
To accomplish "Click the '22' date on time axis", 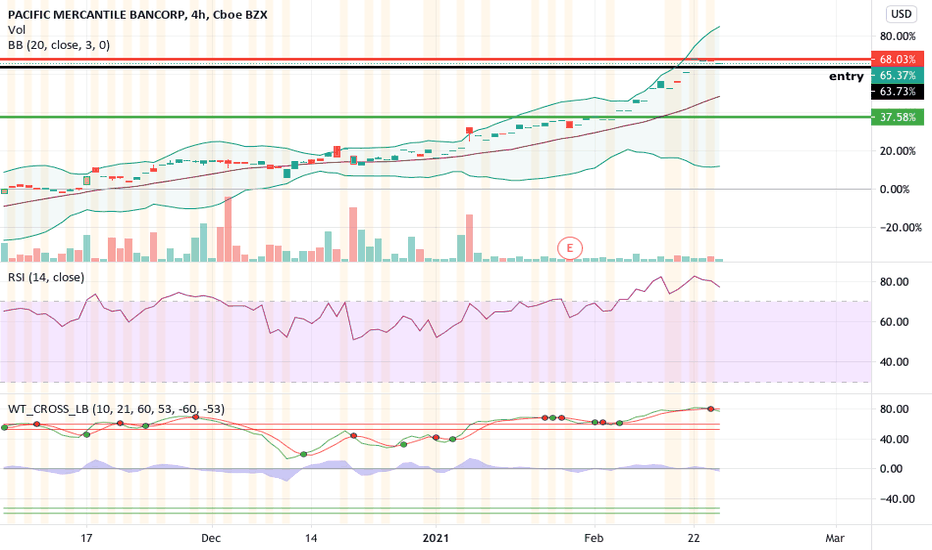I will [693, 538].
